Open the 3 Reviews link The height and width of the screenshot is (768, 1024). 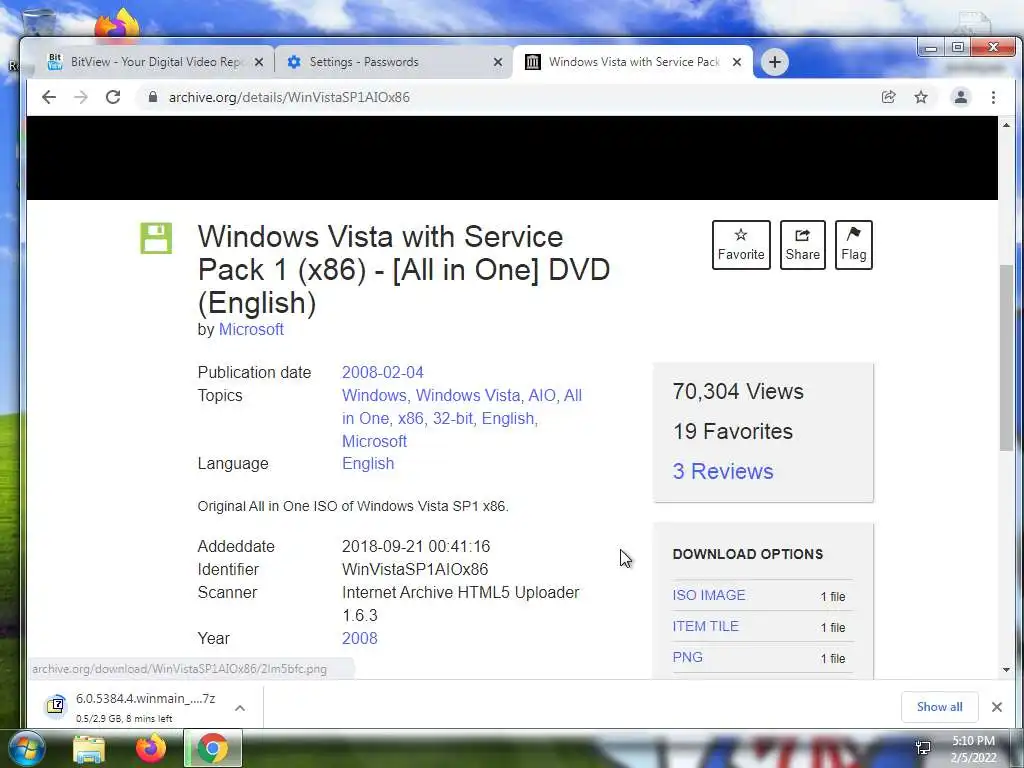pyautogui.click(x=723, y=471)
